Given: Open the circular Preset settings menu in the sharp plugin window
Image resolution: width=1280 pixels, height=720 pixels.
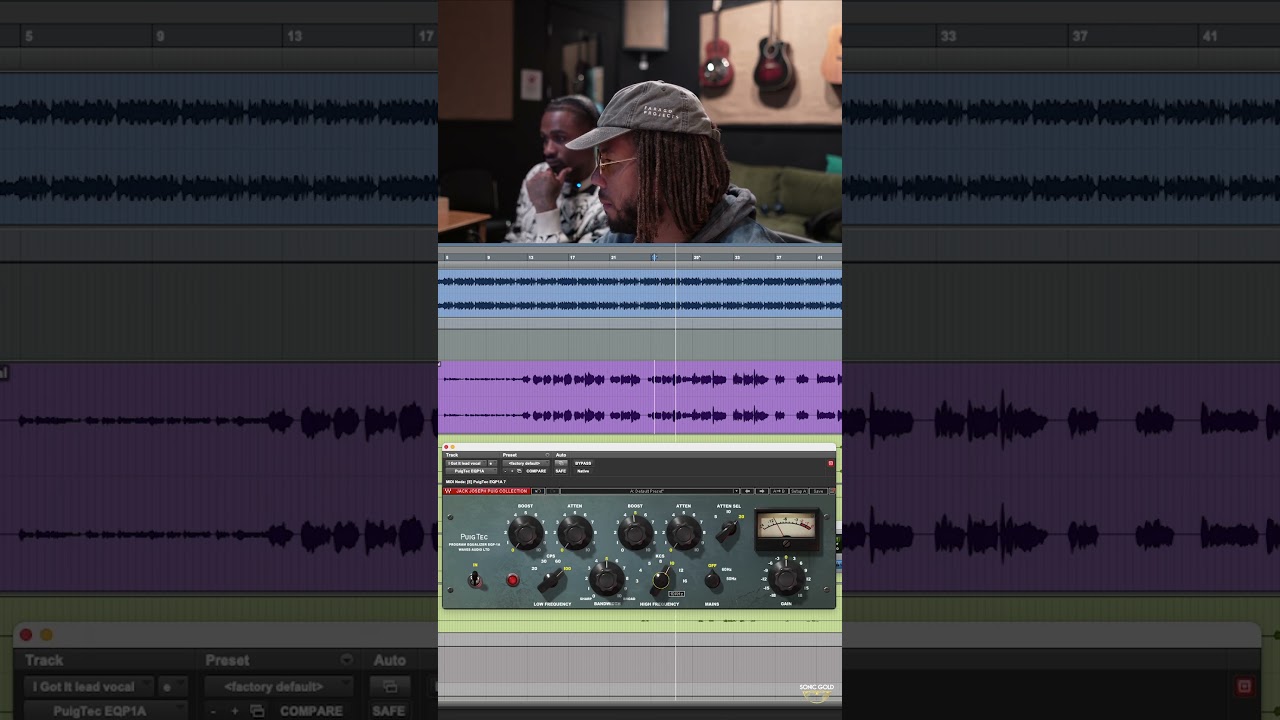Looking at the screenshot, I should [x=547, y=455].
